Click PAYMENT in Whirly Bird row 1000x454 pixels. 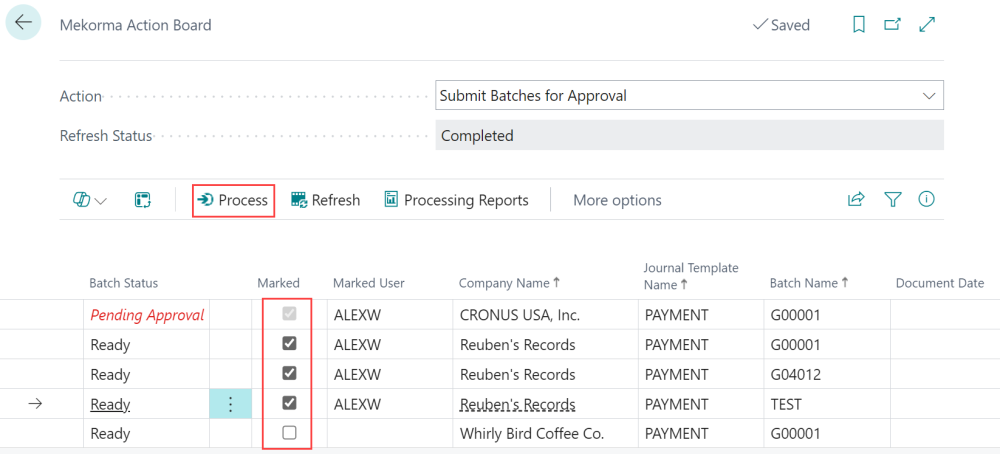click(x=676, y=434)
